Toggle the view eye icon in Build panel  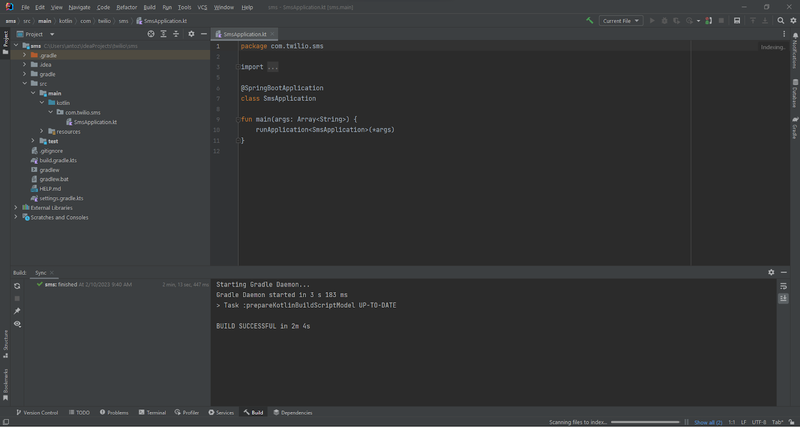point(17,324)
